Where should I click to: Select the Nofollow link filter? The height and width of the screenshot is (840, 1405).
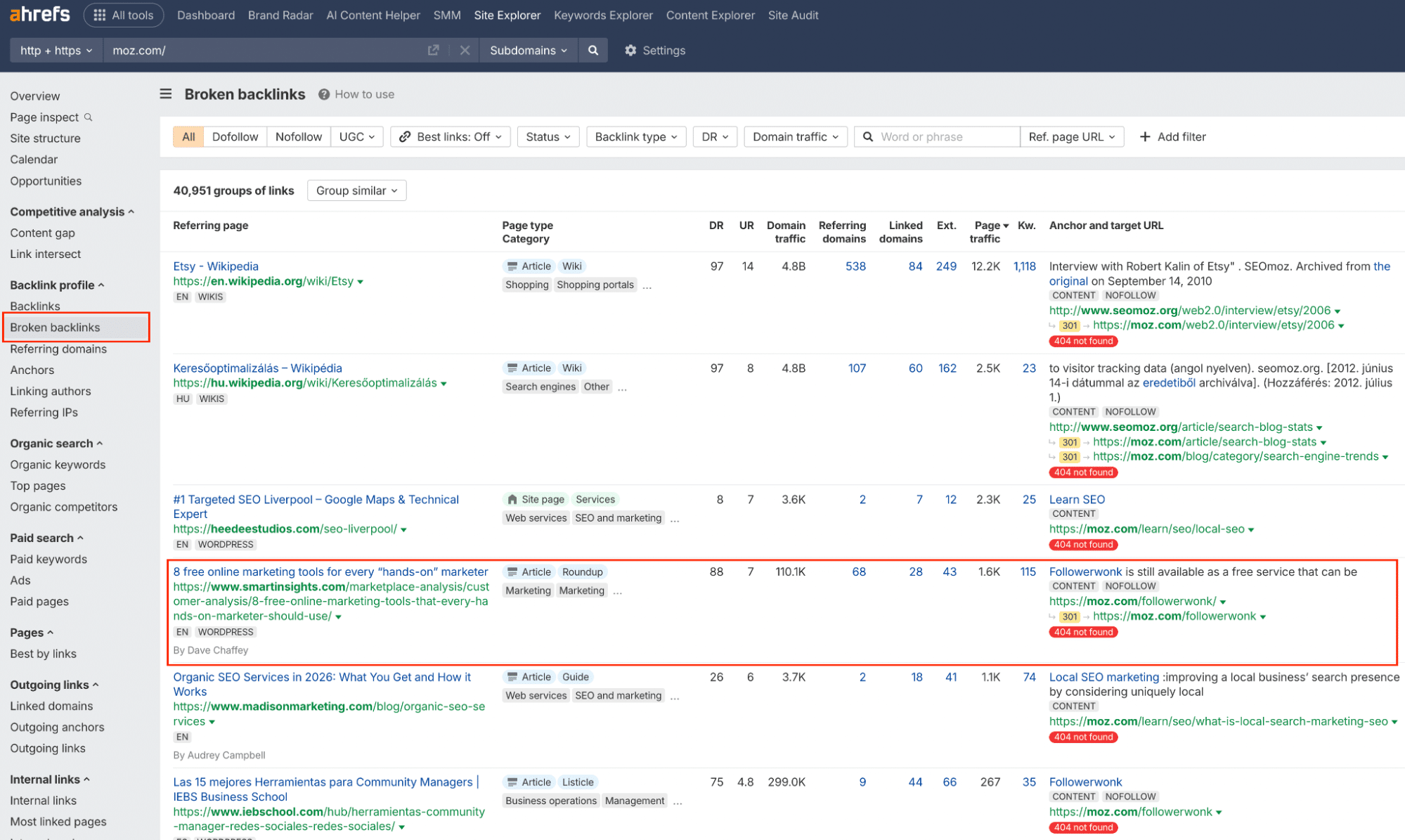coord(298,137)
